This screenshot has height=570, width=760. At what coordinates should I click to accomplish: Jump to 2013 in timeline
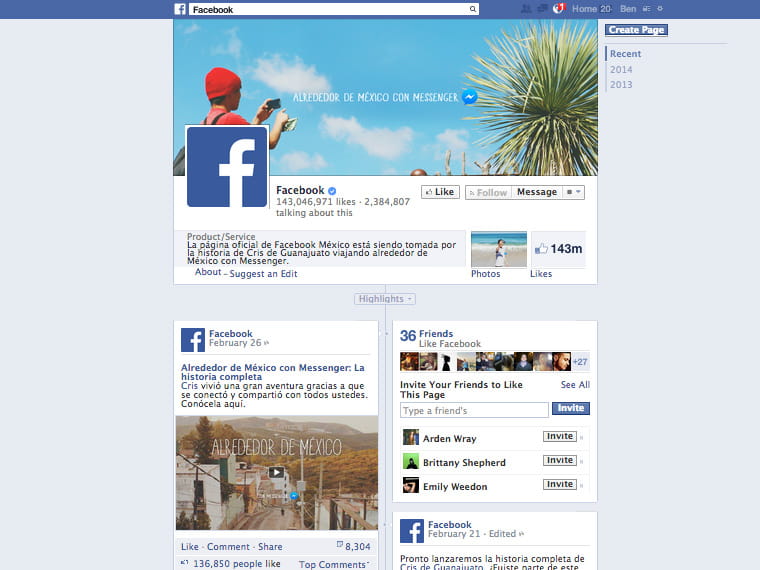[x=621, y=84]
